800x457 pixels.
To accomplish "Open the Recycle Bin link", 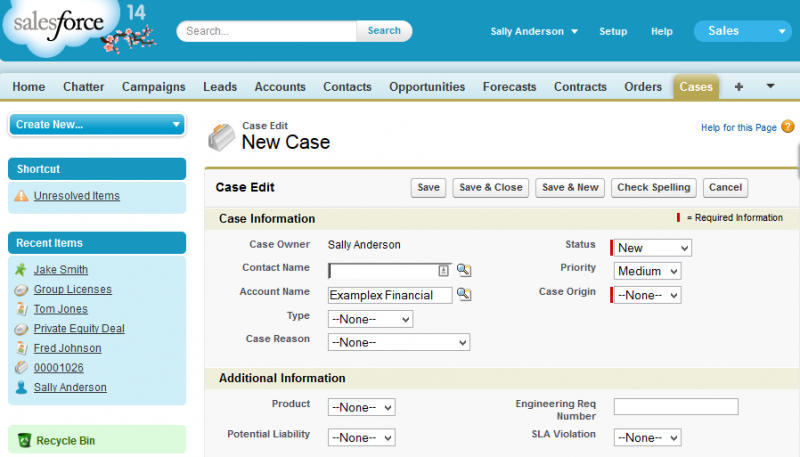I will [65, 441].
